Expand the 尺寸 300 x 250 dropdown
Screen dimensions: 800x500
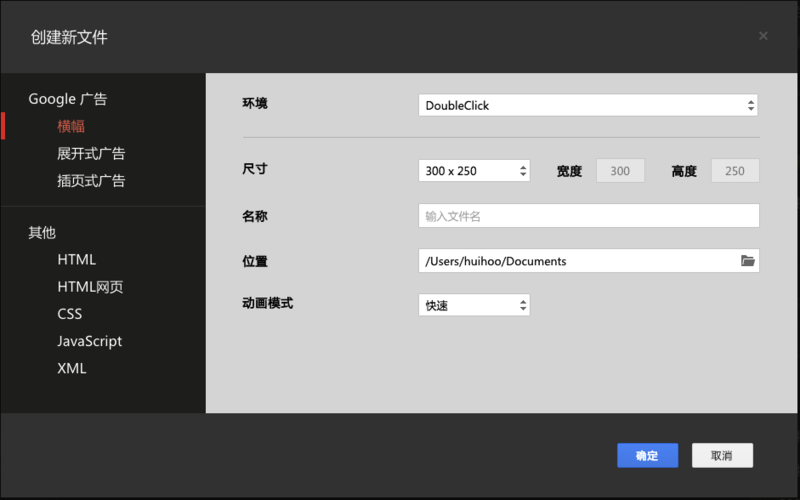point(473,171)
